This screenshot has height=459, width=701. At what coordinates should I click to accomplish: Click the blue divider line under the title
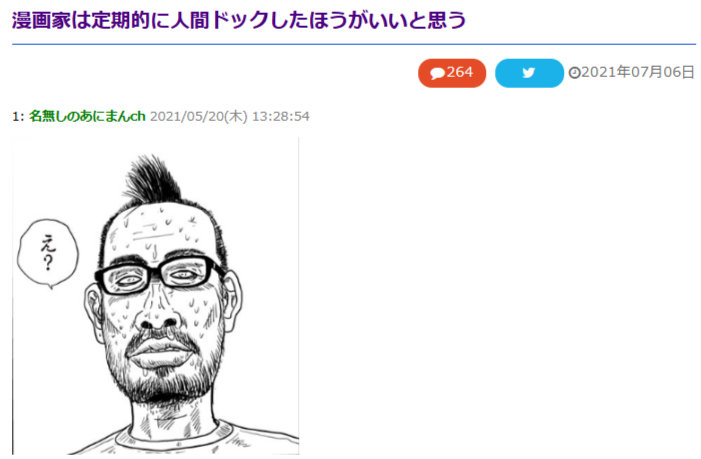[x=354, y=44]
